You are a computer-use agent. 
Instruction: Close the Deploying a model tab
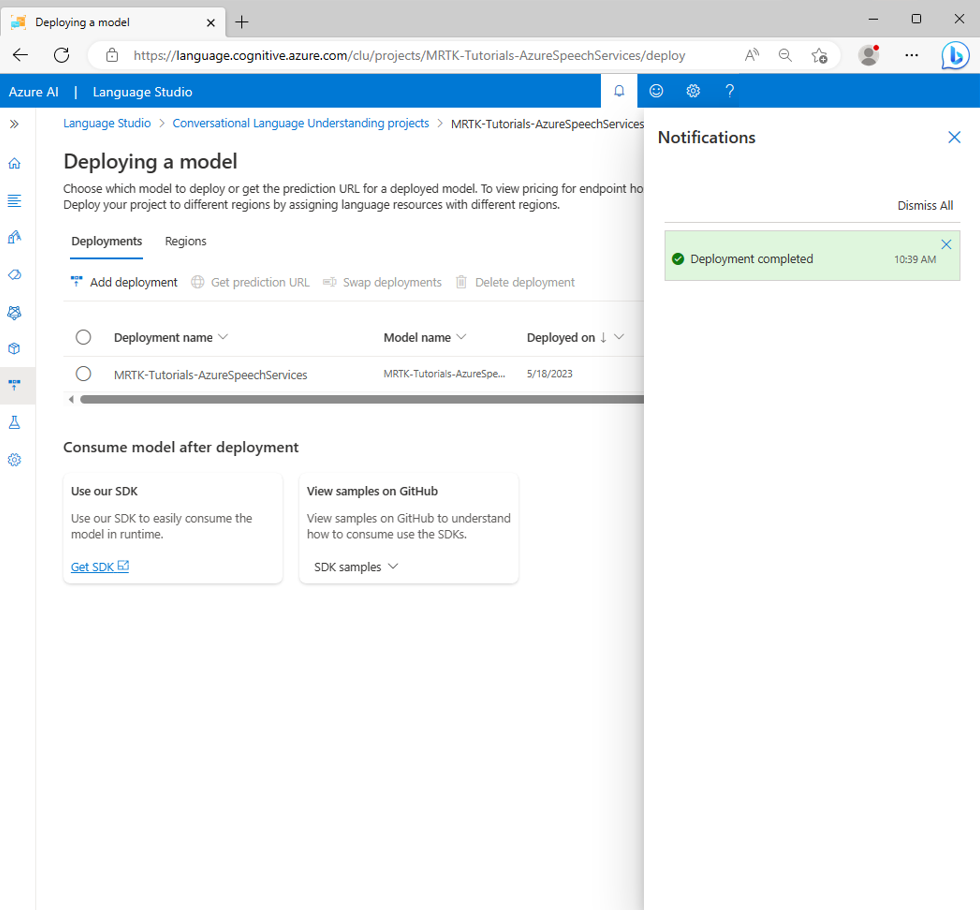211,22
